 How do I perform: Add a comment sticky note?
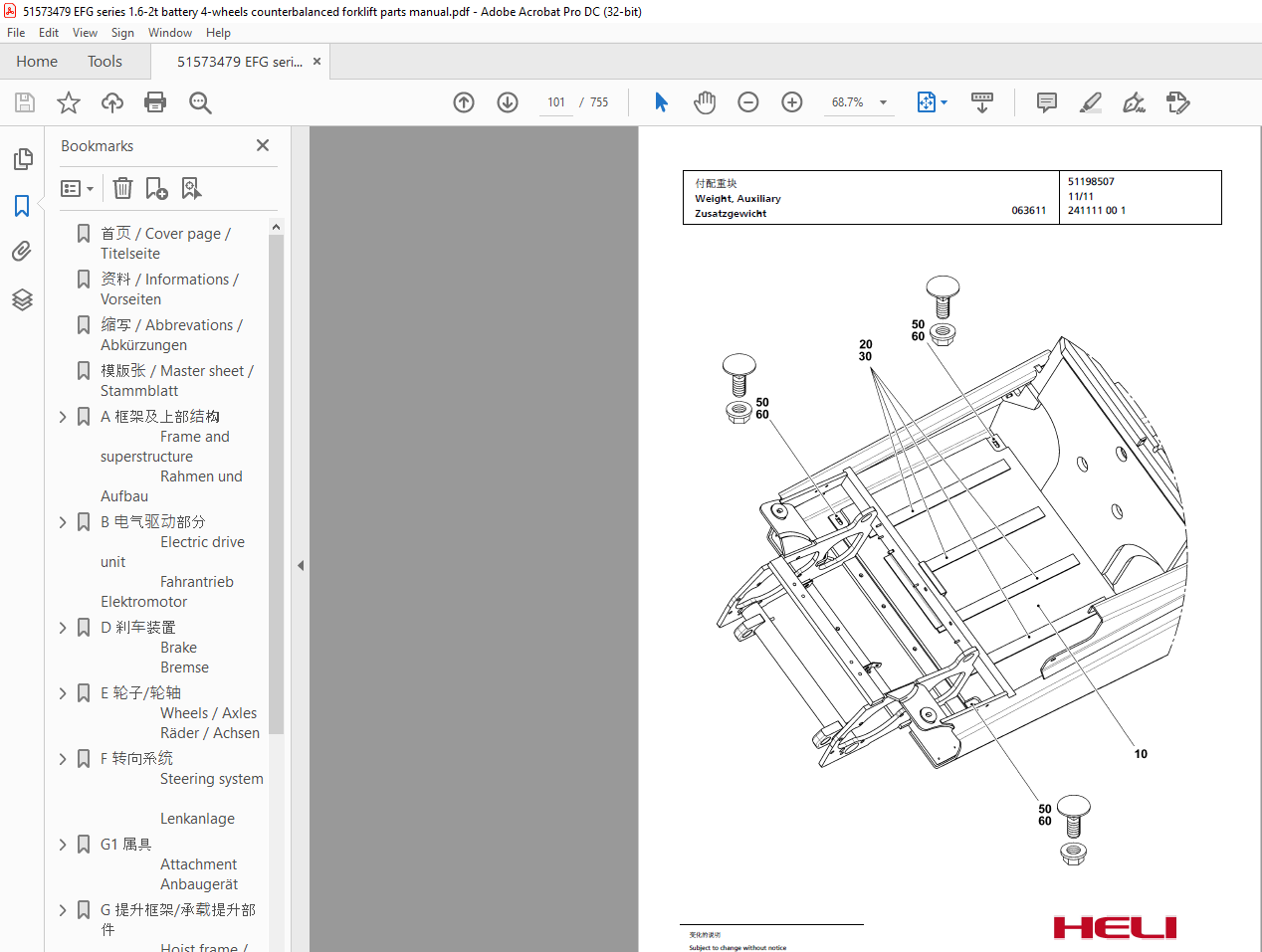point(1047,102)
